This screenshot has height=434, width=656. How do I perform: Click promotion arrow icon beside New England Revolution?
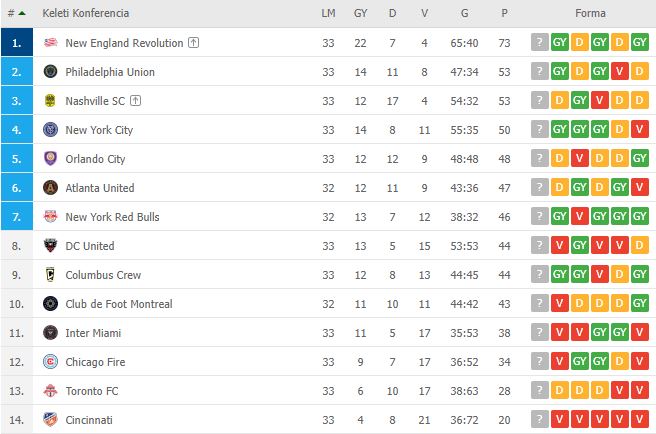[x=193, y=42]
